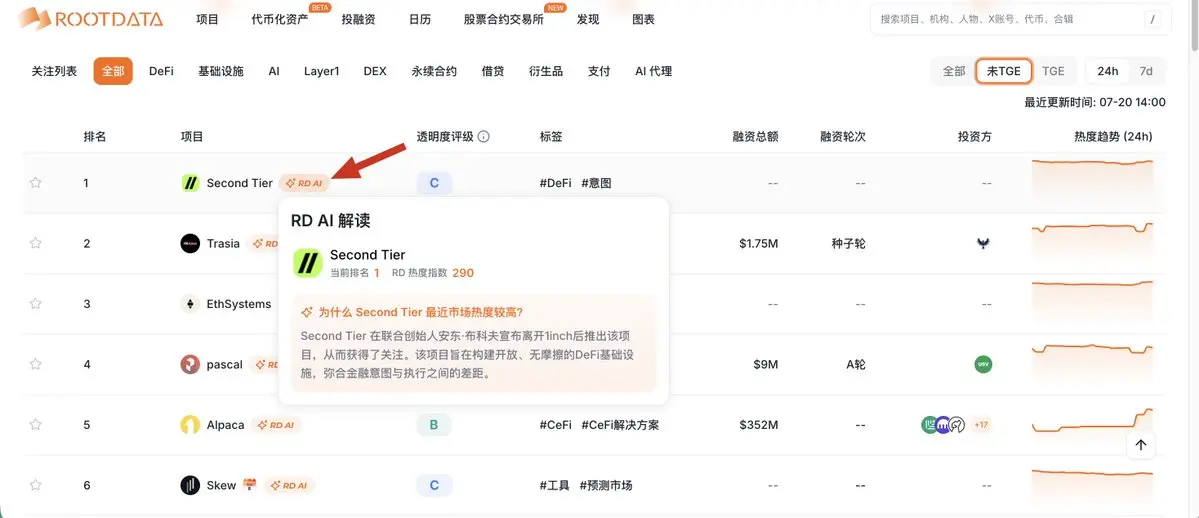1199x518 pixels.
Task: Select the 关注列表 category tab
Action: tap(54, 71)
